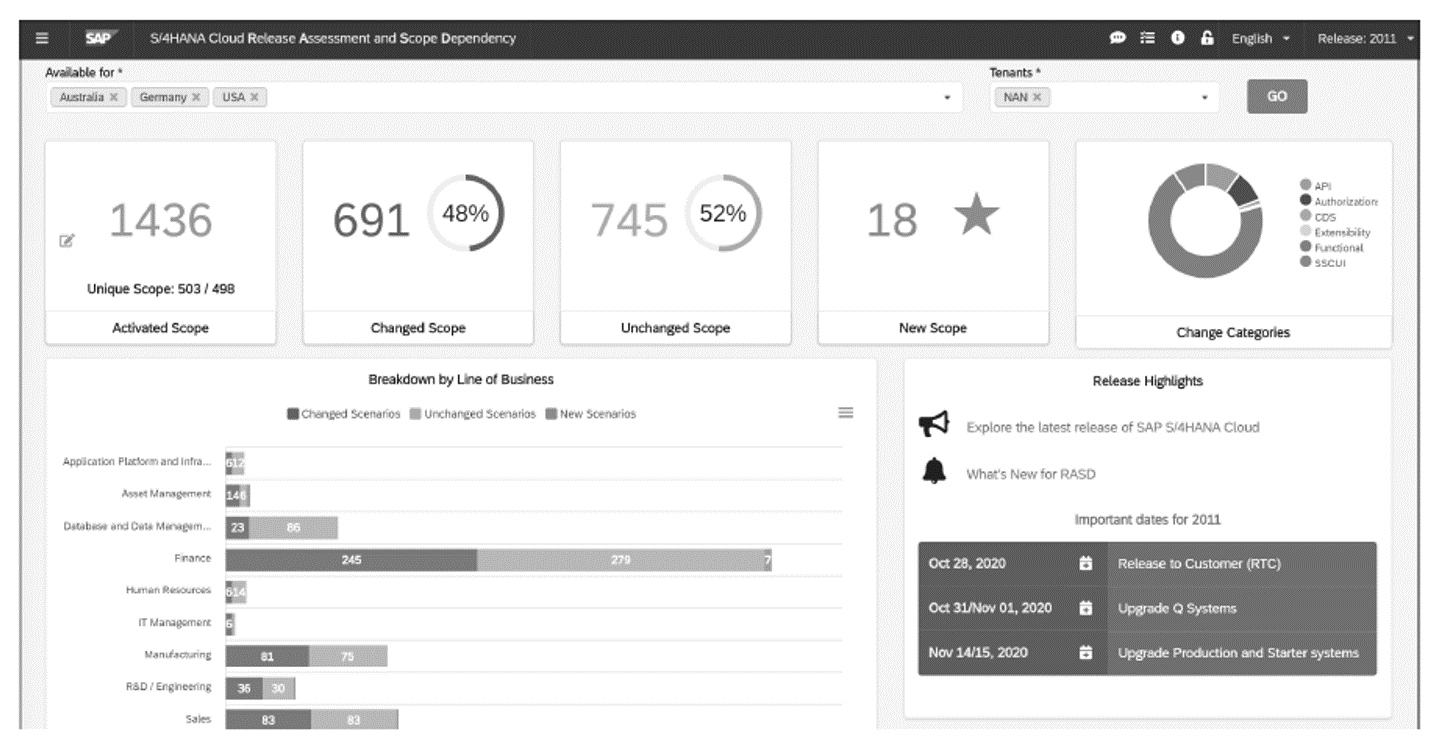Open the New Scope card footer
The height and width of the screenshot is (750, 1433).
pos(933,328)
